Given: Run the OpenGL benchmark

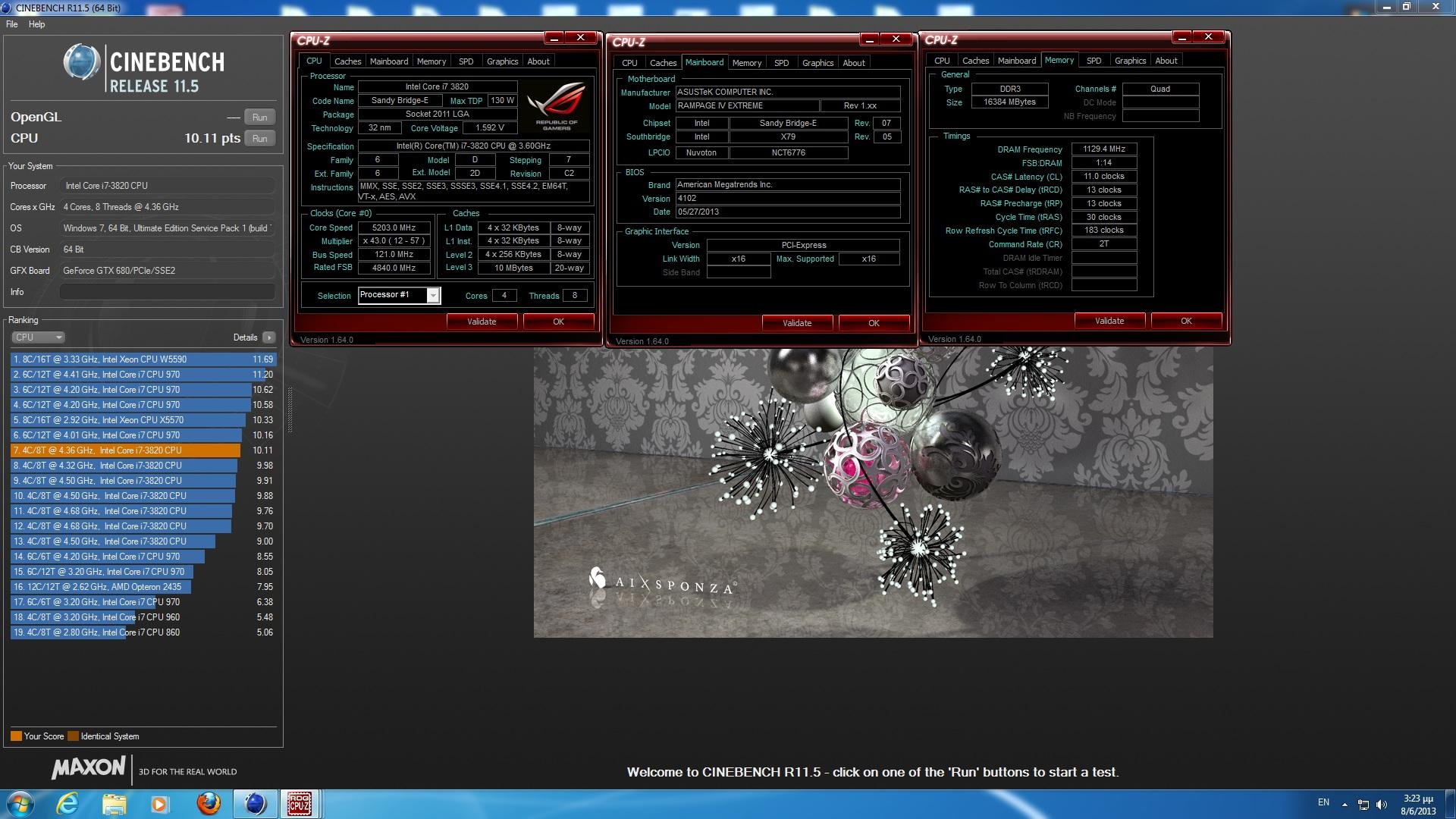Looking at the screenshot, I should click(259, 118).
